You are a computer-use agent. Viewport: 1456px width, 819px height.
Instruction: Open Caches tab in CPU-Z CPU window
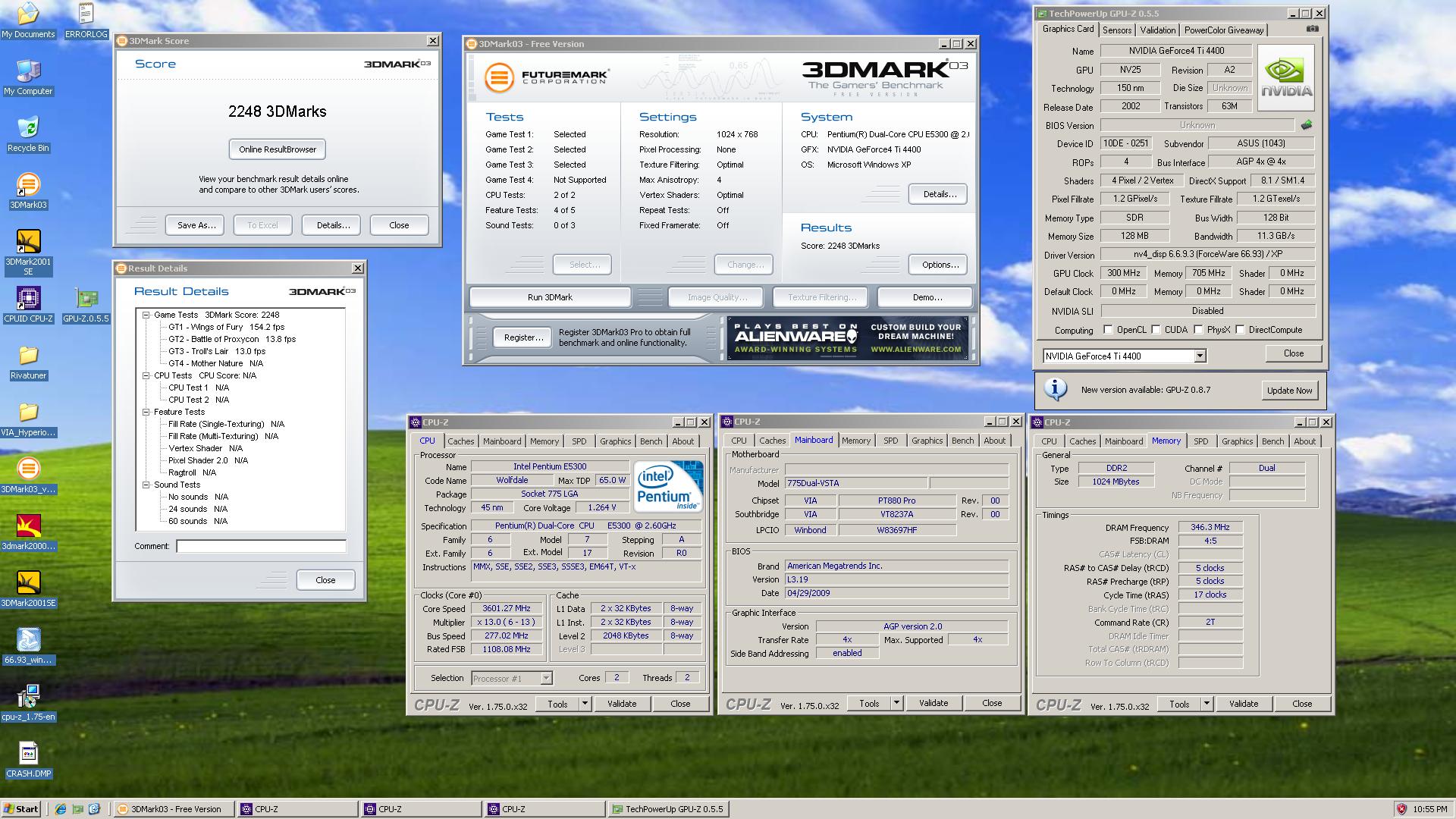[x=460, y=441]
